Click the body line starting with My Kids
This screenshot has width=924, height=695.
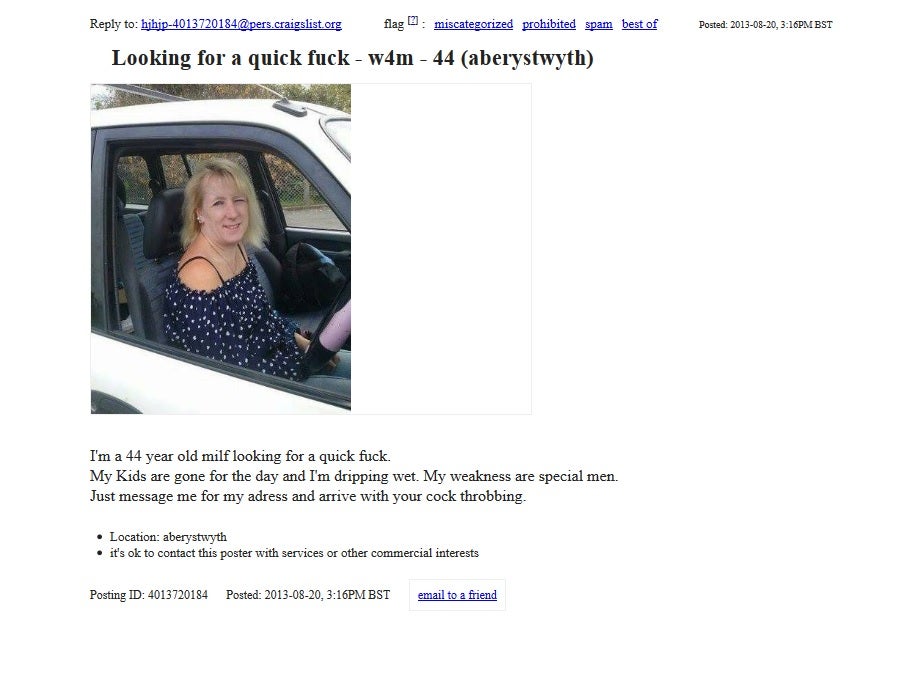point(354,476)
